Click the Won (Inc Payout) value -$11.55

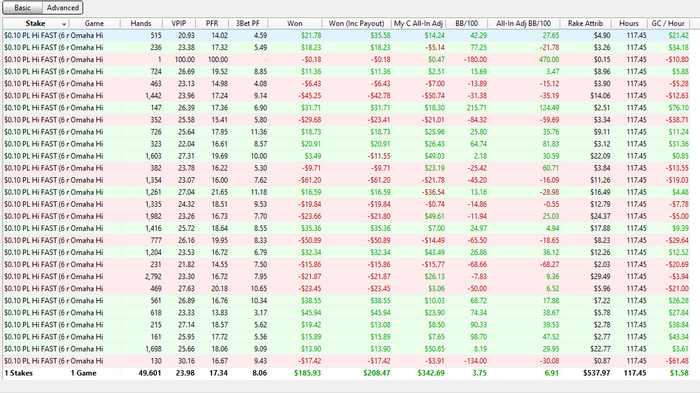(379, 156)
